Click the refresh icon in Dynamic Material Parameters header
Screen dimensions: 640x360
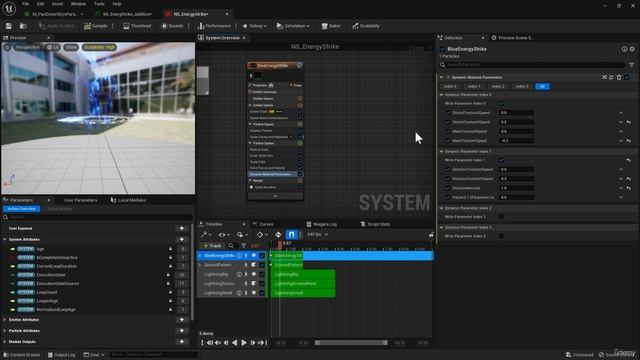coord(611,77)
